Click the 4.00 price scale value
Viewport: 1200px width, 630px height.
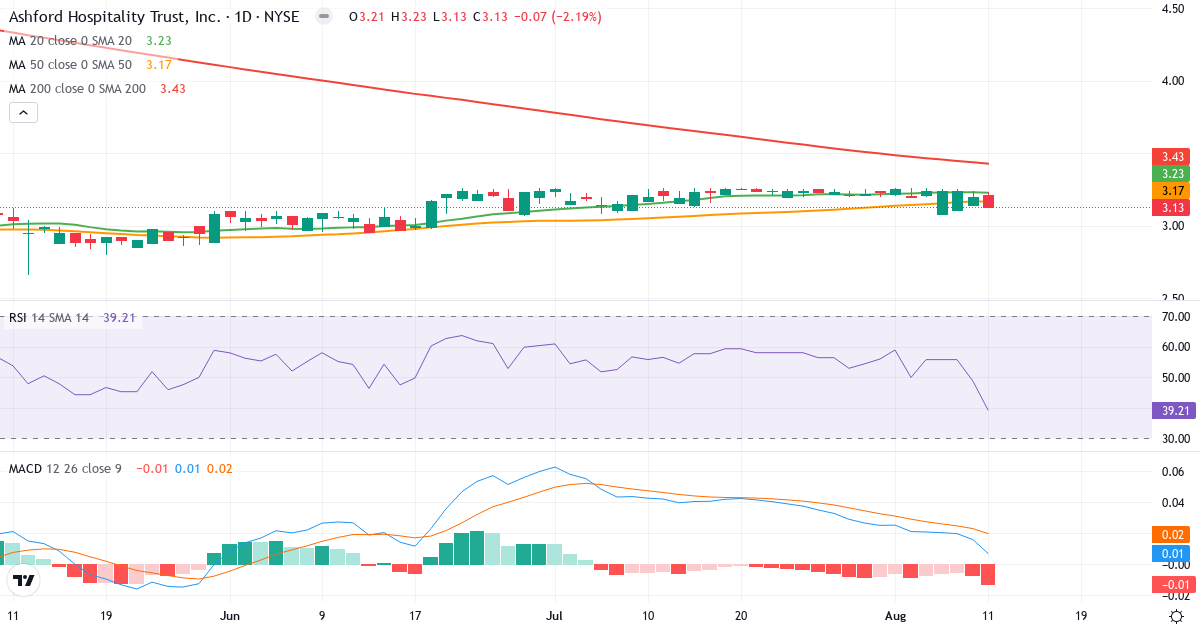coord(1173,81)
